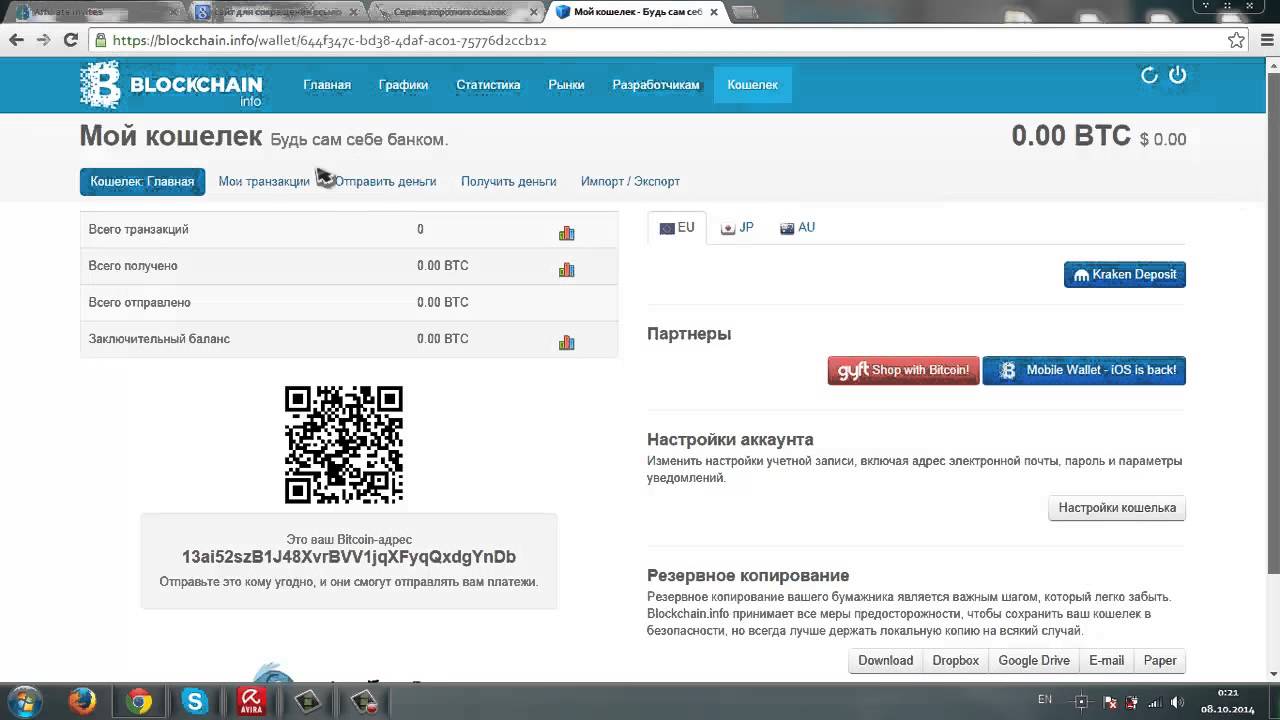Open Настройки кошелька button
The image size is (1280, 720).
[1117, 508]
